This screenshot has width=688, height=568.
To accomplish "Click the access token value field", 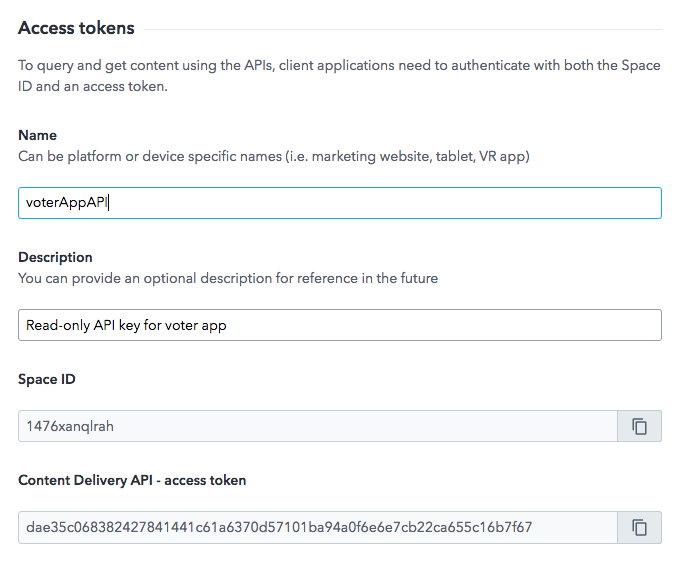I will pyautogui.click(x=318, y=527).
